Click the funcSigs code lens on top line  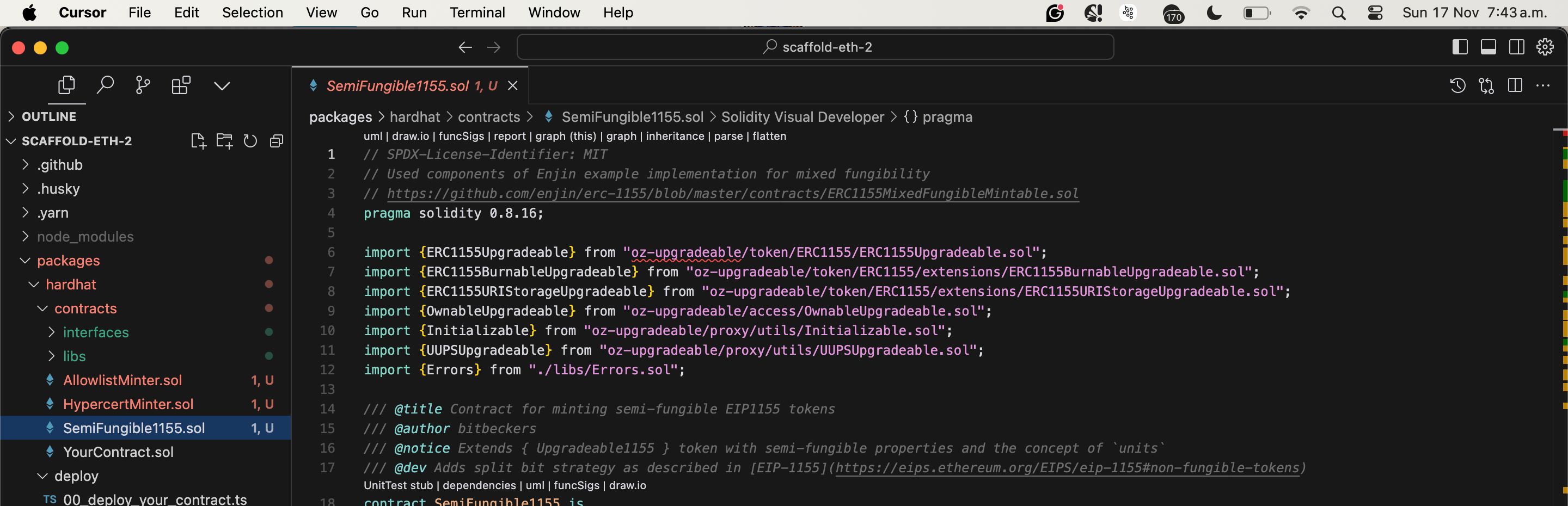pyautogui.click(x=461, y=136)
